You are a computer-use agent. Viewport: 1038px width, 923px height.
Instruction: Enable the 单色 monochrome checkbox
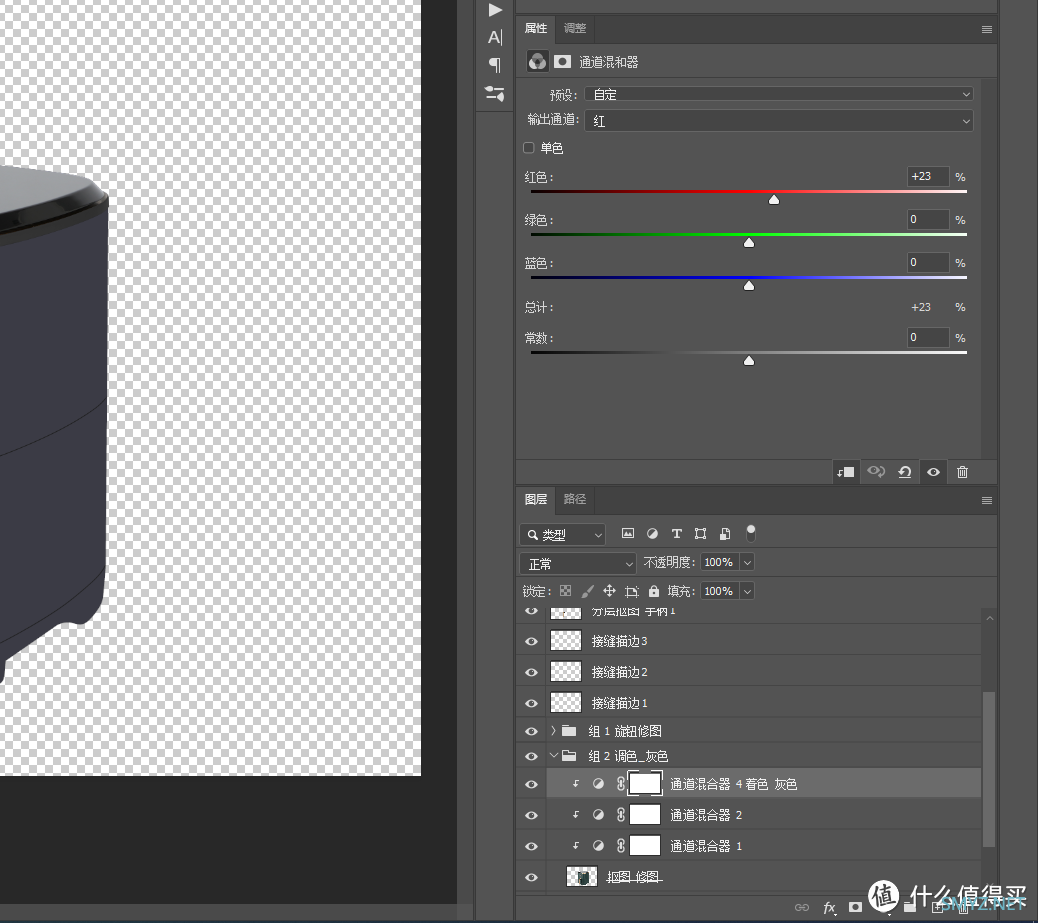click(x=529, y=148)
